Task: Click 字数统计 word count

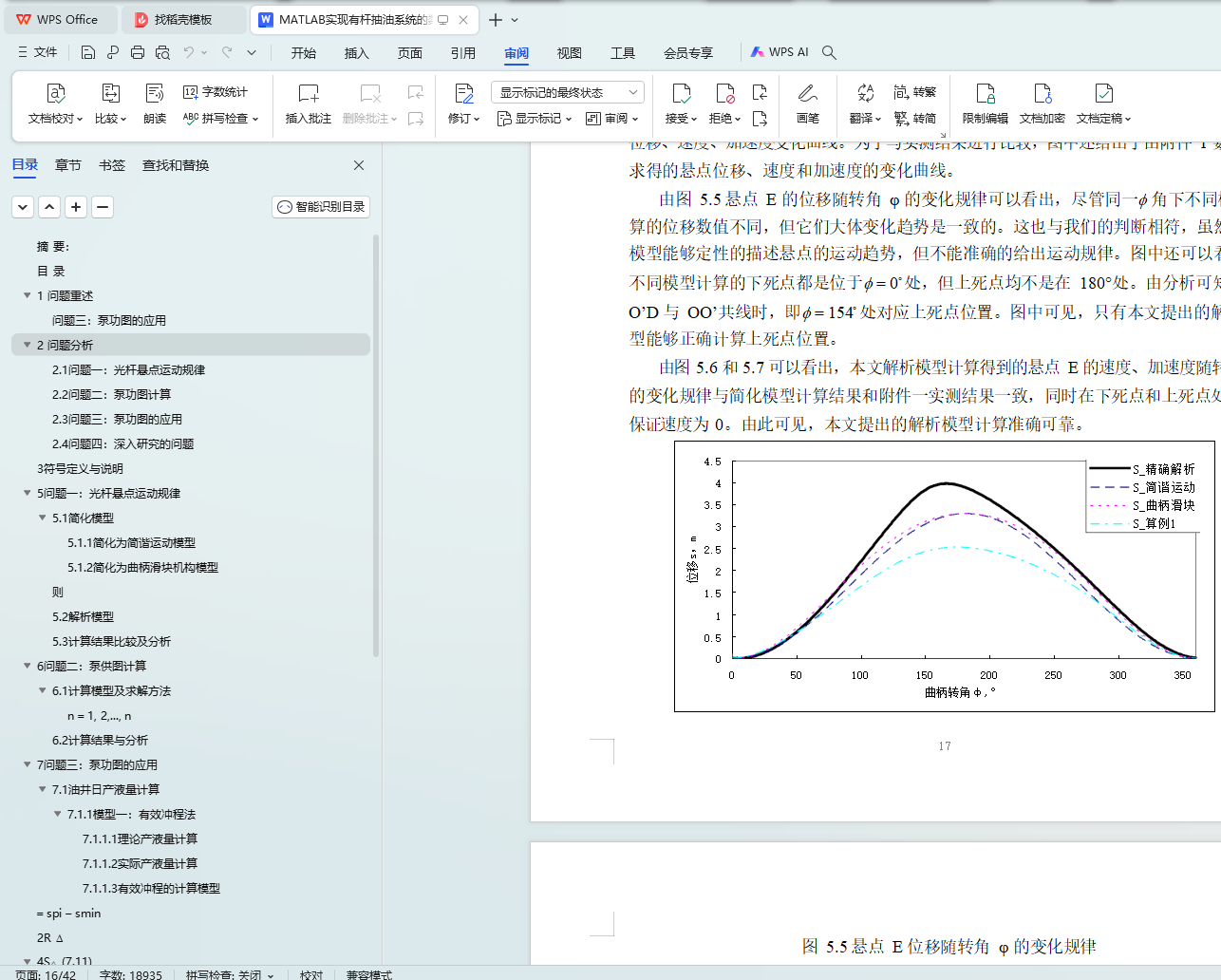Action: 216,92
